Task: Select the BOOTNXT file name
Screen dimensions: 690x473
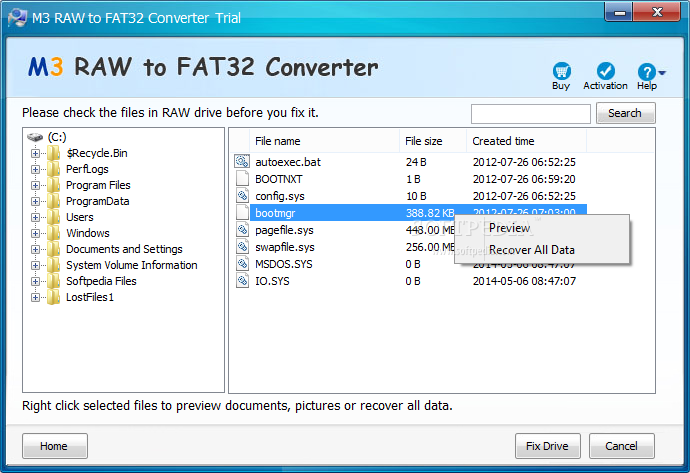Action: point(279,179)
